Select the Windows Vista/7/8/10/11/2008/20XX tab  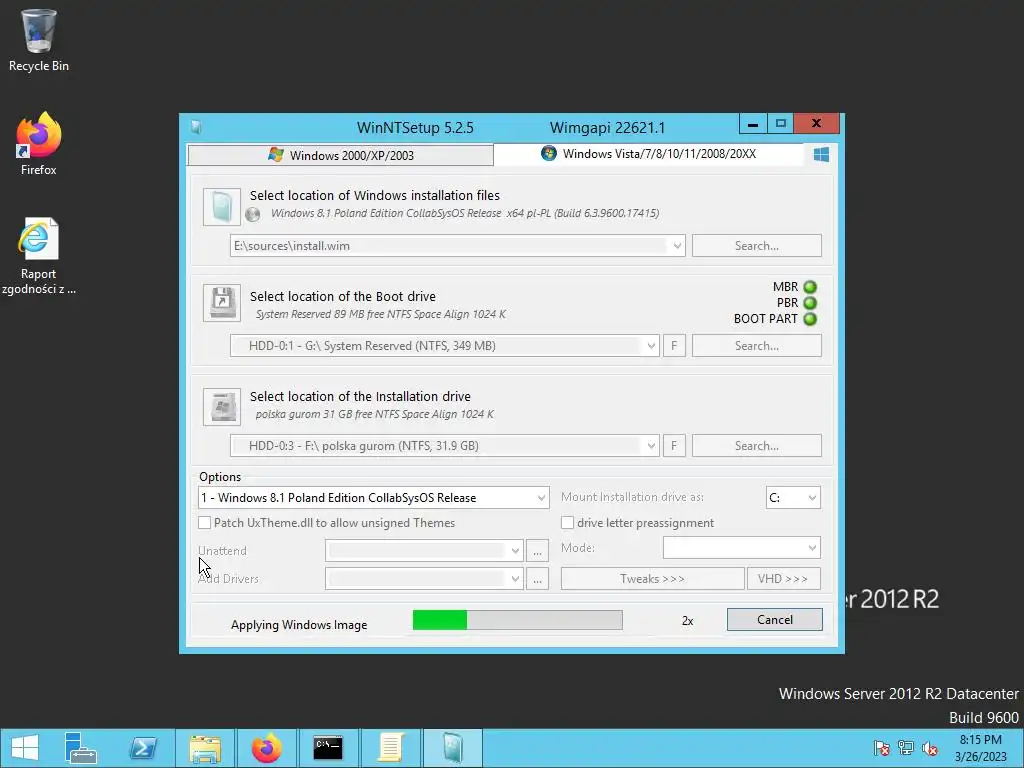(648, 154)
